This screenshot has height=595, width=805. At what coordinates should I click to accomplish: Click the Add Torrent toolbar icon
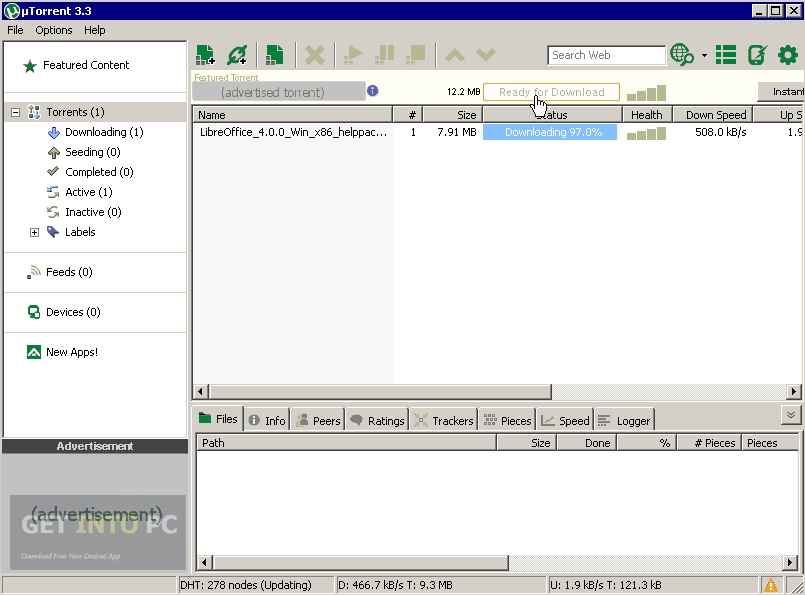tap(205, 54)
